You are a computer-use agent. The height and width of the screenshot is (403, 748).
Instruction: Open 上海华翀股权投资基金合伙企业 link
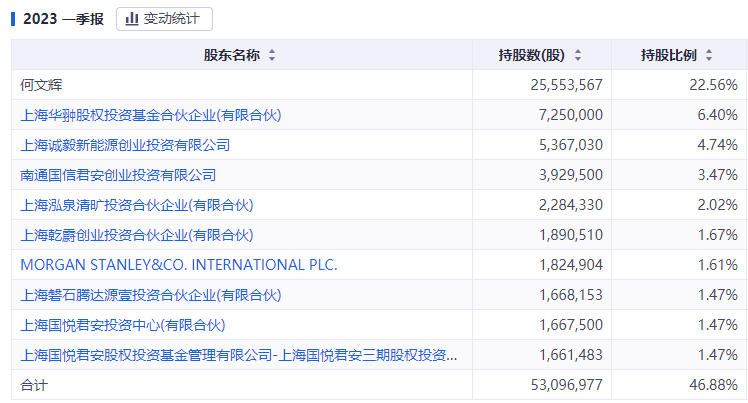click(x=151, y=115)
